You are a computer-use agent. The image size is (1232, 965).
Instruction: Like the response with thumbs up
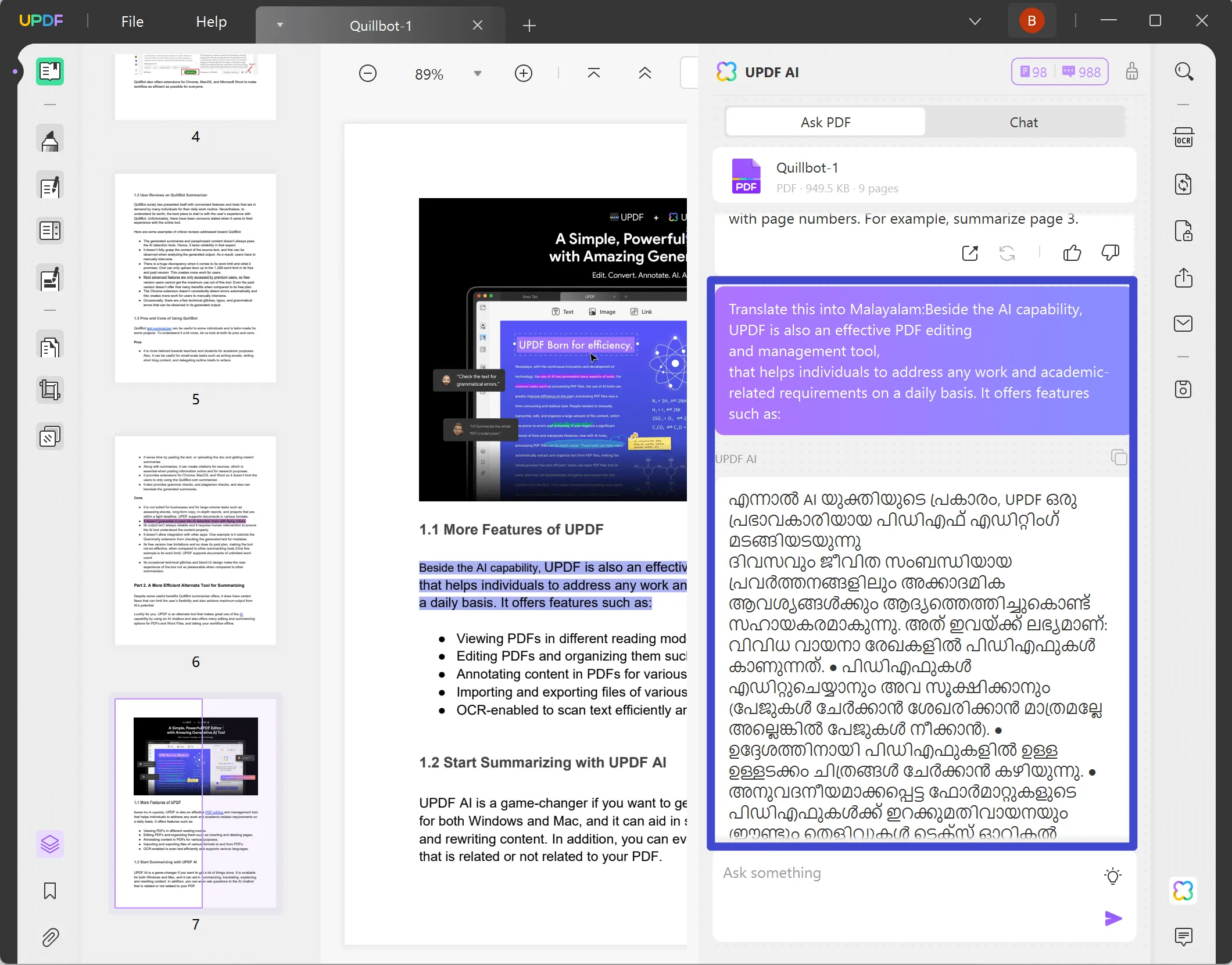coord(1072,253)
